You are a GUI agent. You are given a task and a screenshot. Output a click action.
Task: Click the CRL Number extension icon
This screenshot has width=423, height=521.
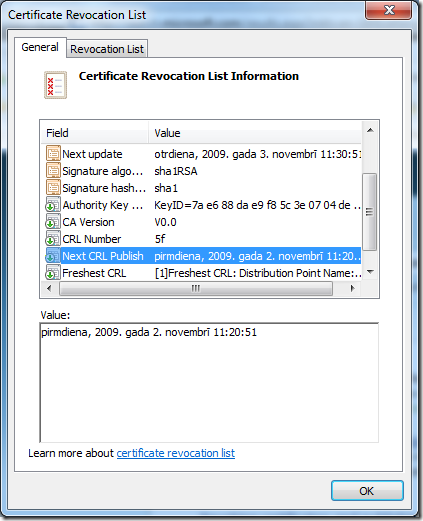[53, 239]
